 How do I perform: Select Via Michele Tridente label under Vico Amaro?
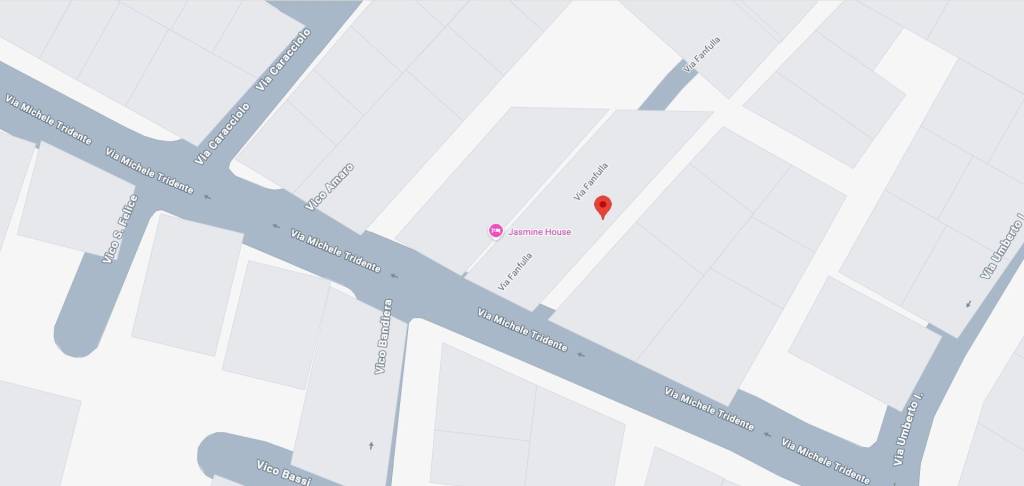coord(336,250)
